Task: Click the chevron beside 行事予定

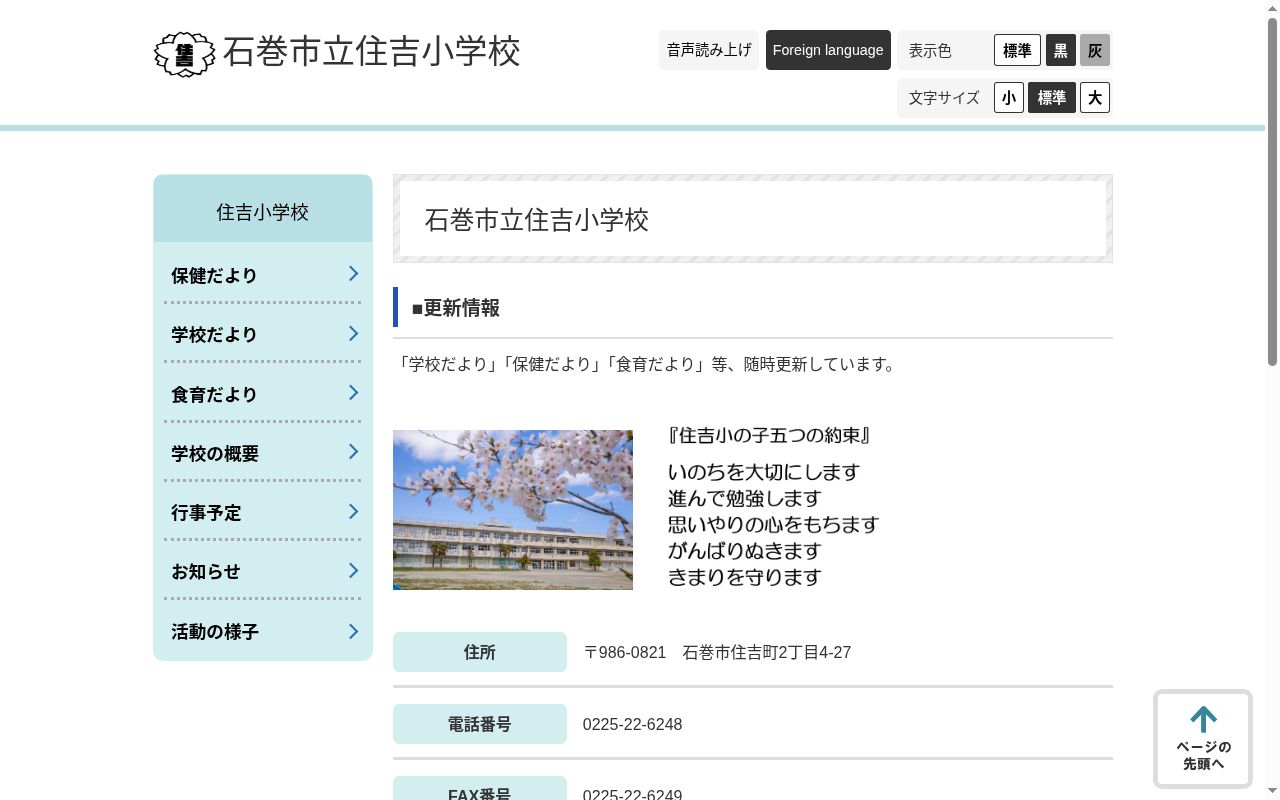Action: click(353, 512)
